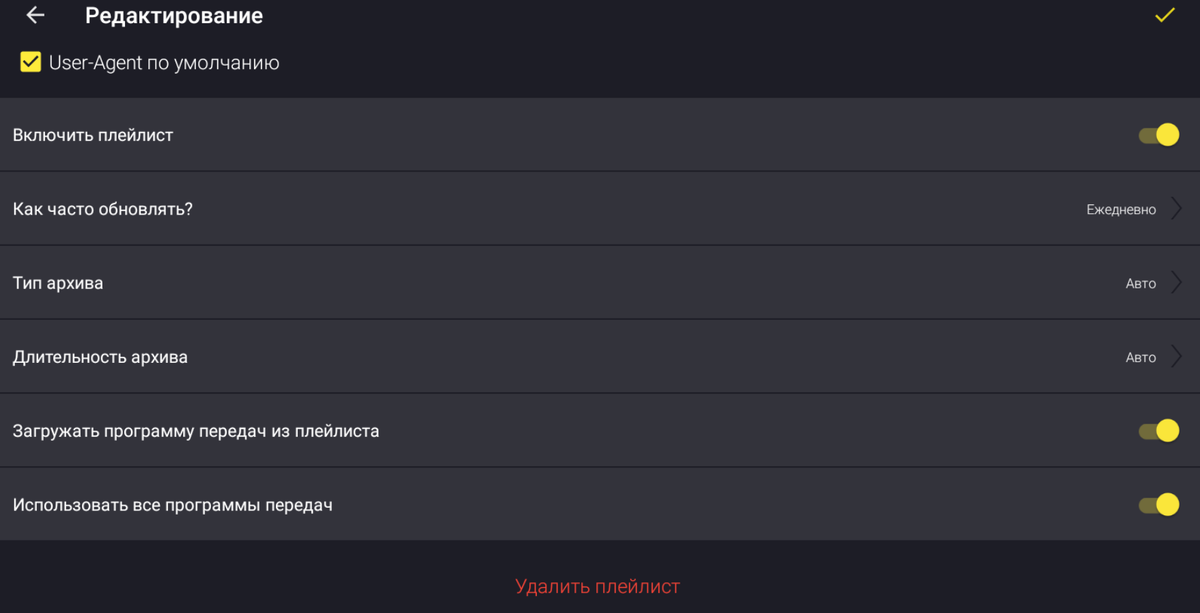Turn off the use all TV guides switch
The image size is (1200, 613).
tap(1159, 505)
